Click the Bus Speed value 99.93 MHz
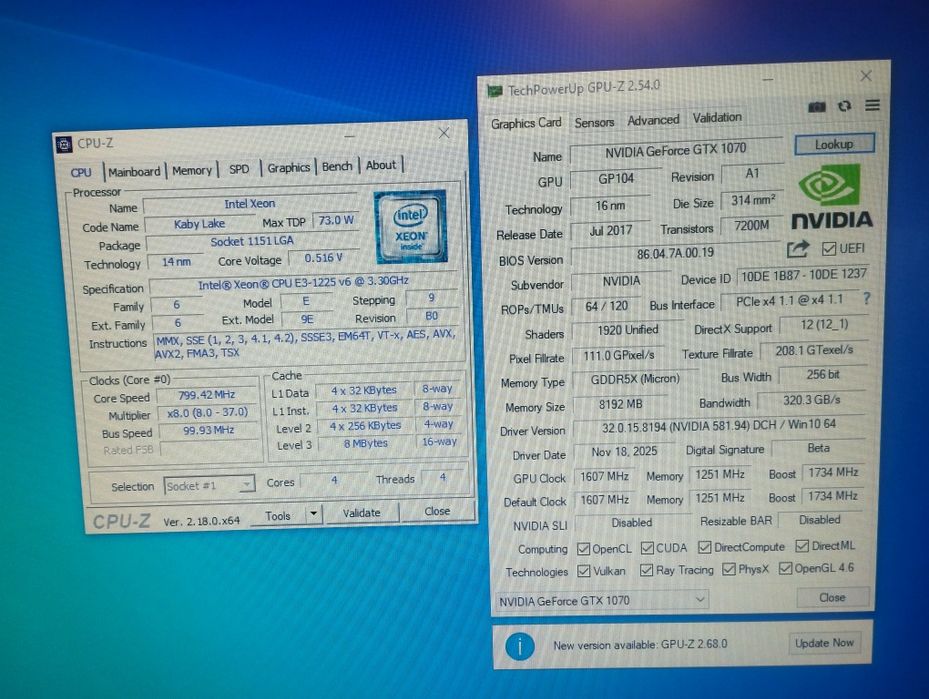Viewport: 929px width, 699px height. point(208,430)
